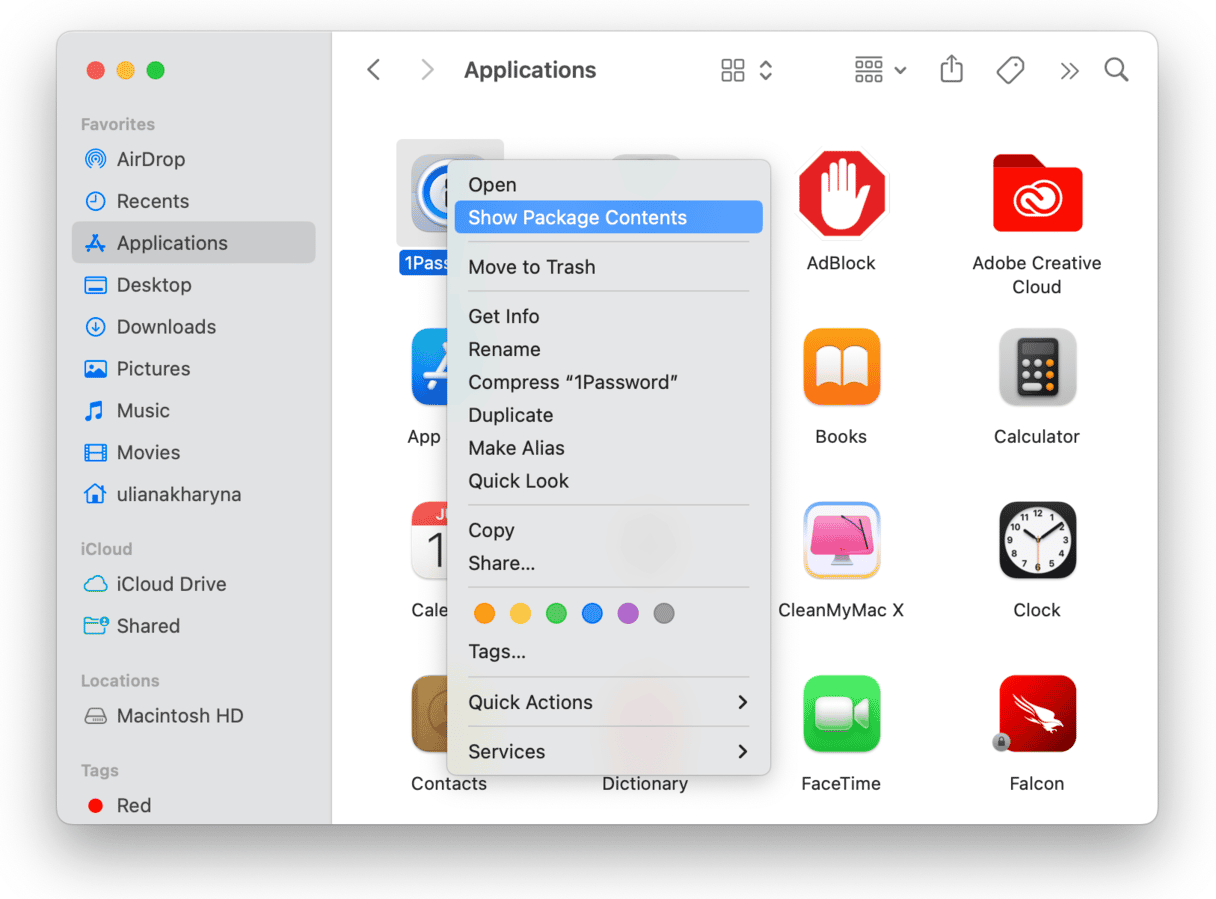Open the ulianakharyna home folder

tap(194, 495)
